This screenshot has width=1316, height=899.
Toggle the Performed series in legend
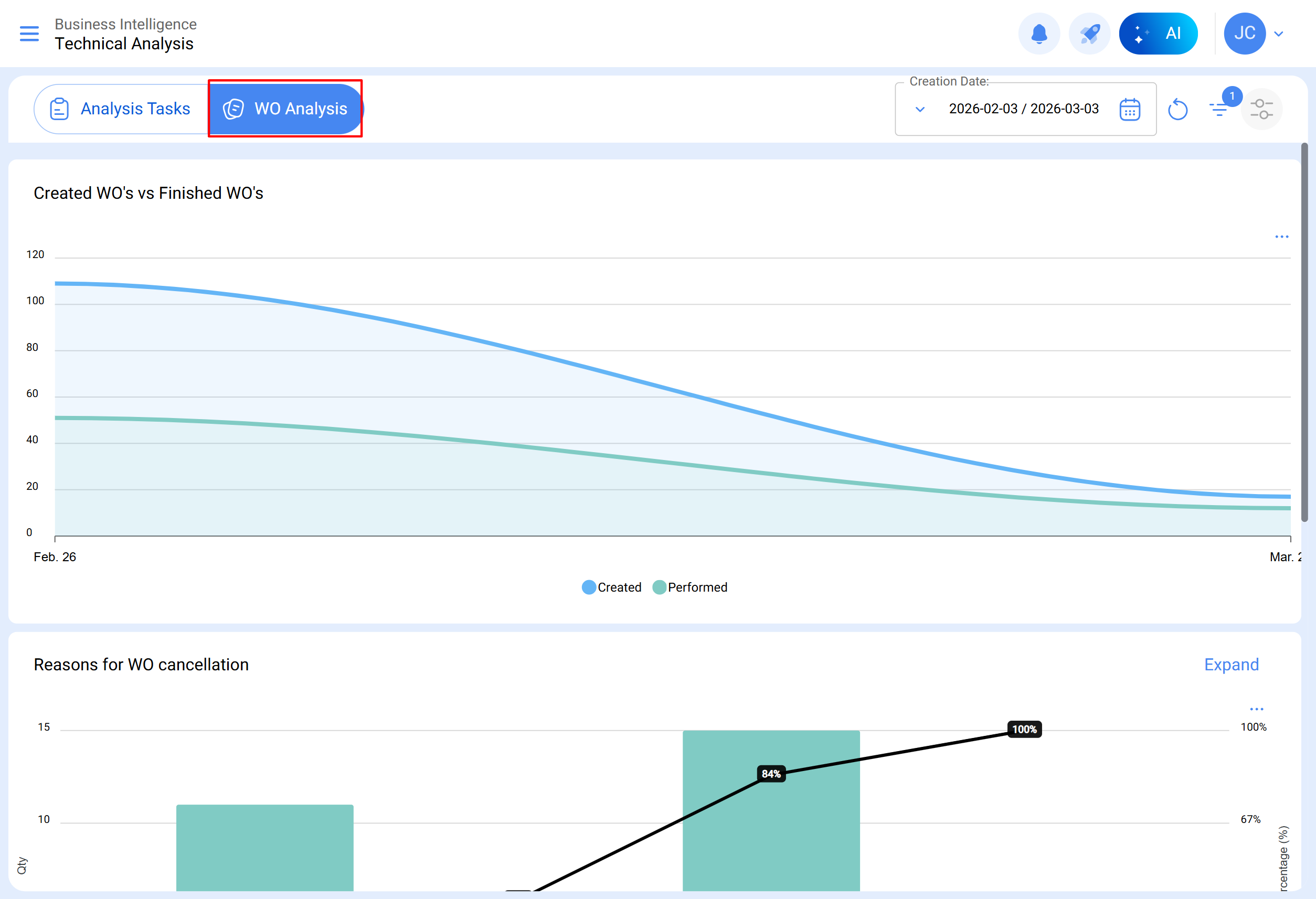click(x=689, y=587)
